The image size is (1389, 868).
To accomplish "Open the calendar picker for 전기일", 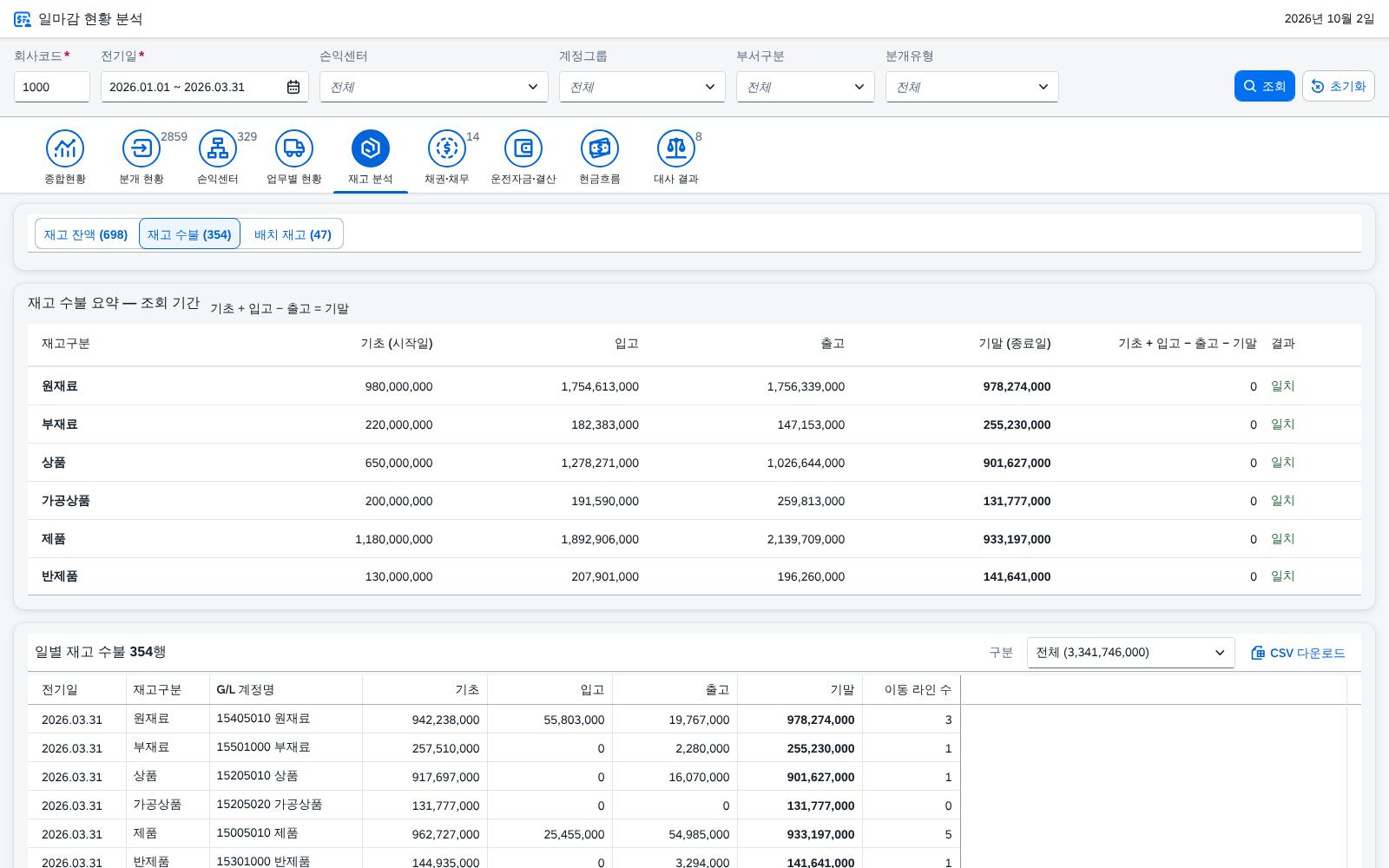I will pyautogui.click(x=293, y=87).
